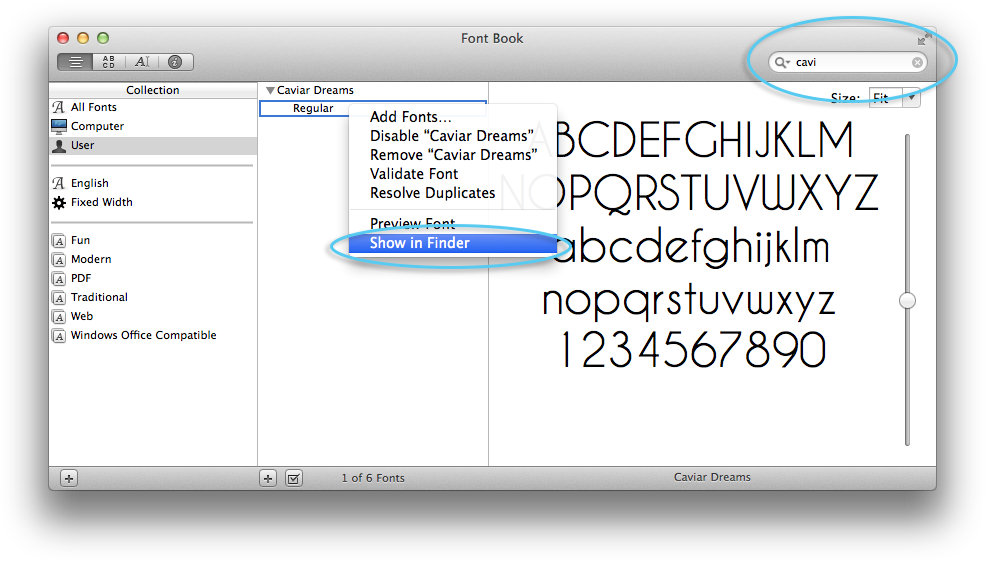
Task: Collapse the Caviar Dreams font family
Action: [270, 90]
